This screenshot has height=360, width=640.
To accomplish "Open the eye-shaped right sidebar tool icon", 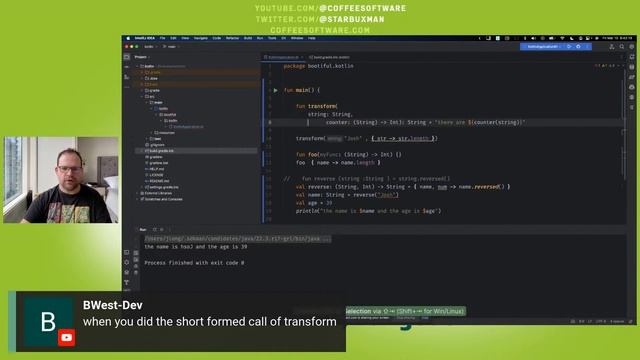I will pyautogui.click(x=632, y=87).
